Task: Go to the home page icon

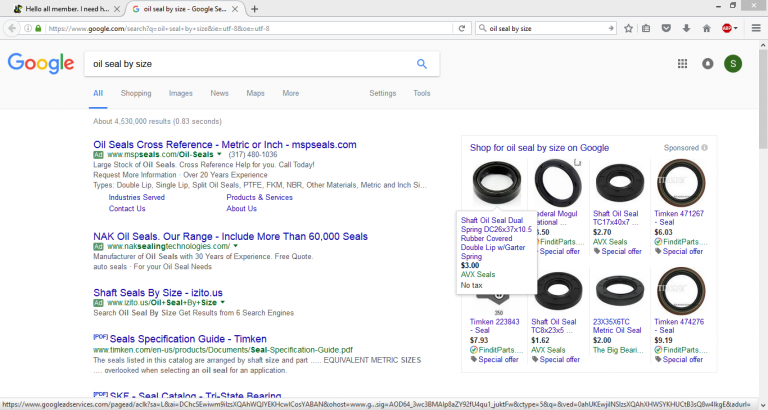Action: 706,28
